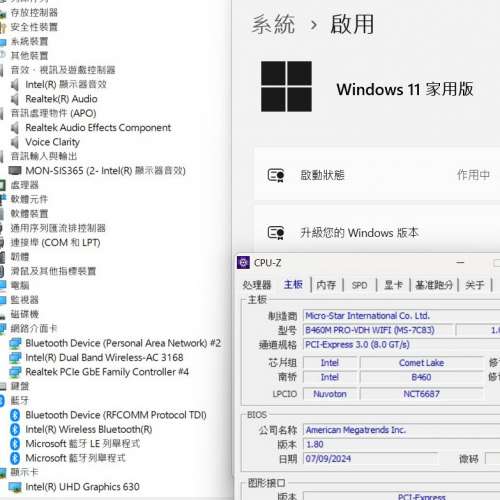
Task: Click the Comet Lake chipset value
Action: click(421, 363)
